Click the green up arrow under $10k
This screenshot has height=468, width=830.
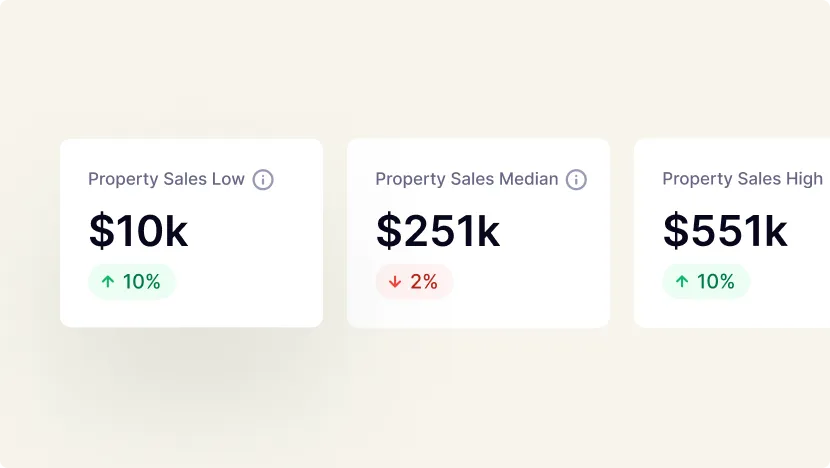[108, 282]
